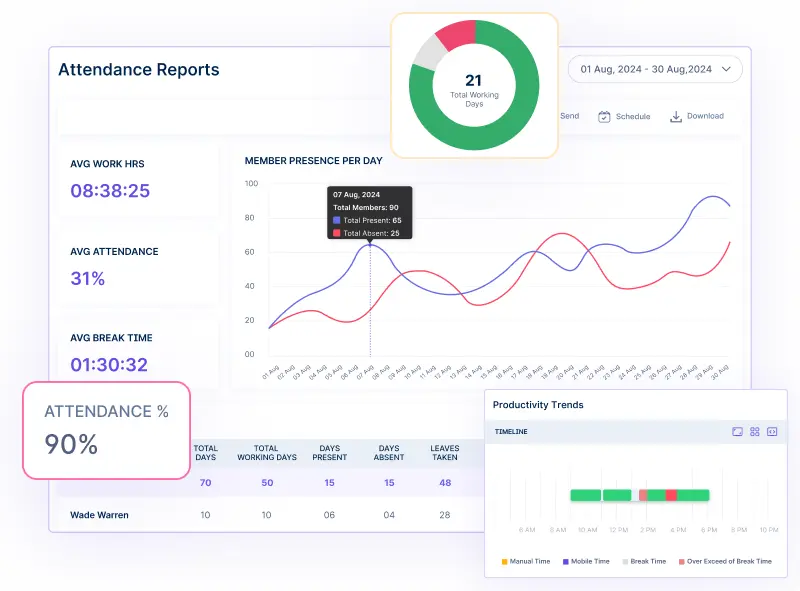Click the timeline embed code icon
The image size is (800, 591).
point(772,432)
